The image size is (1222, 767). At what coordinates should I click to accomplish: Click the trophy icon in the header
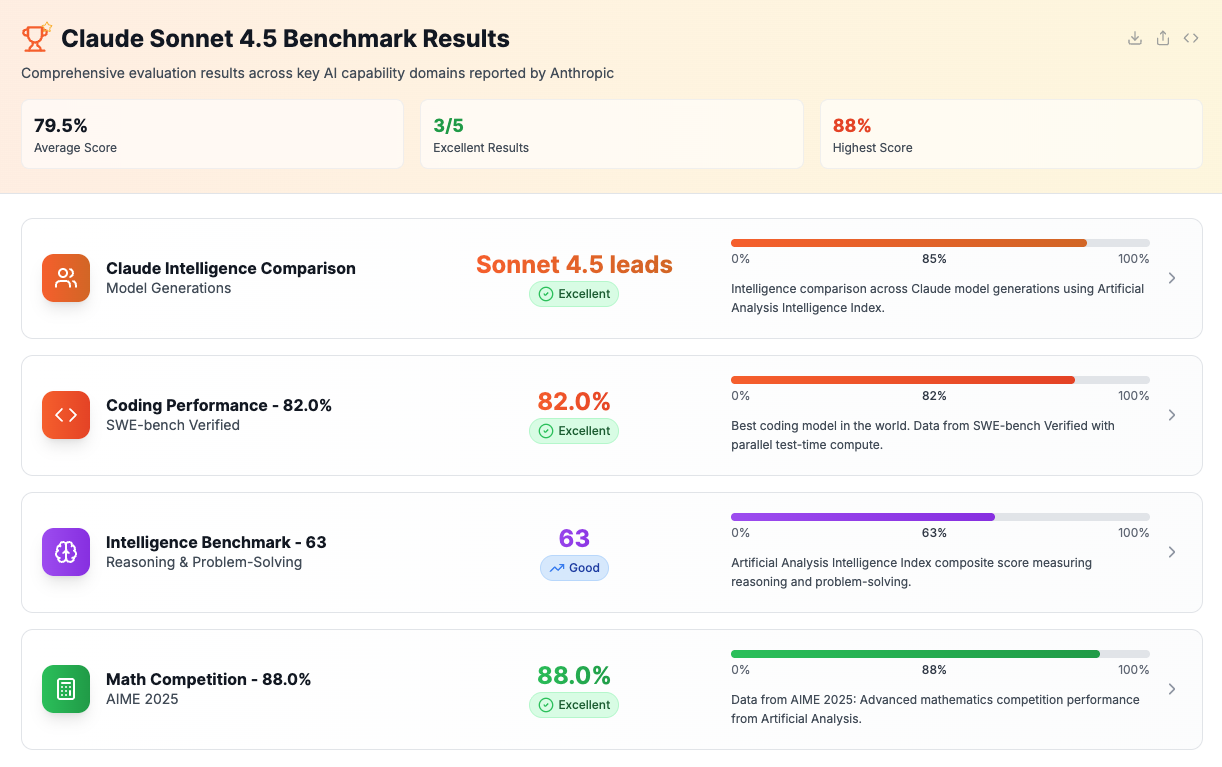coord(34,36)
